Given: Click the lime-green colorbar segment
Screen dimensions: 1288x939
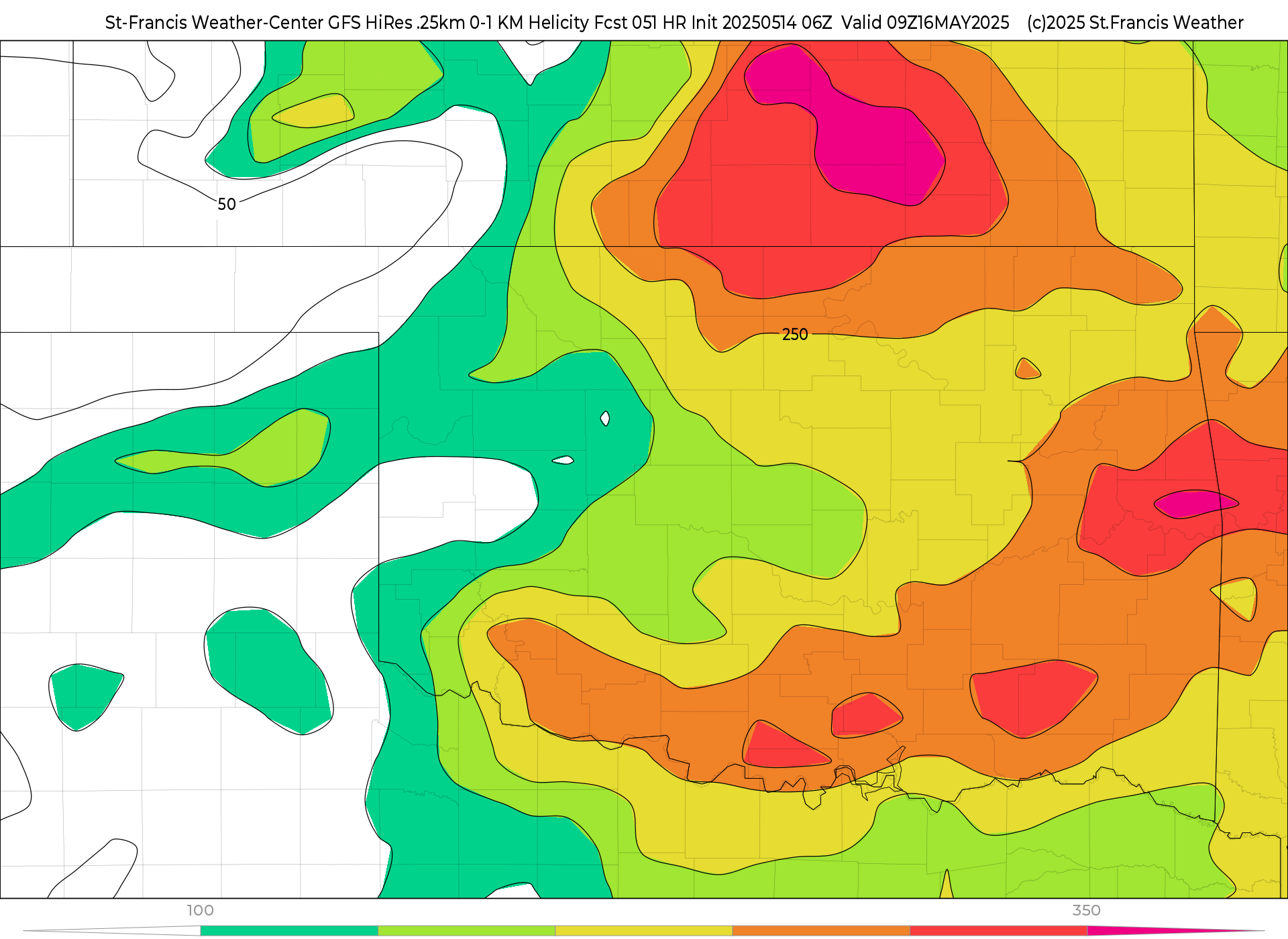Looking at the screenshot, I should click(x=467, y=931).
